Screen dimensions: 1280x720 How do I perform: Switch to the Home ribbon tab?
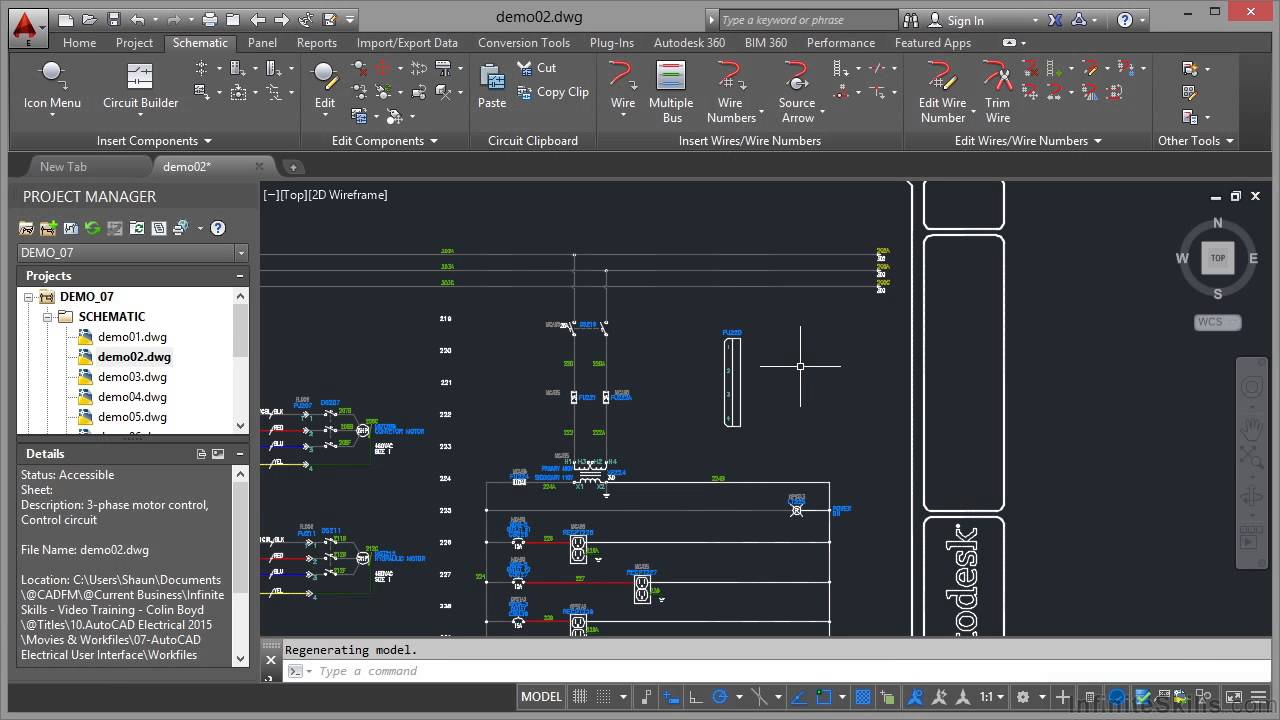click(x=79, y=43)
